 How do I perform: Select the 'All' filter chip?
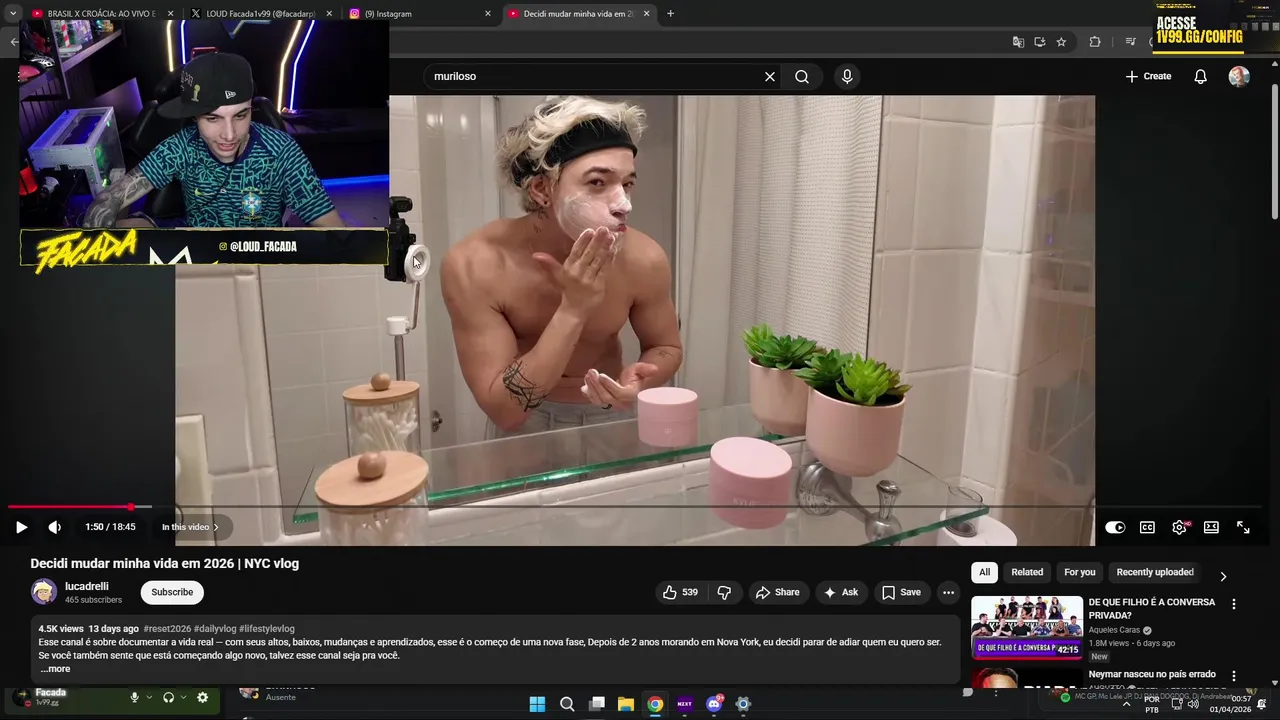click(984, 572)
